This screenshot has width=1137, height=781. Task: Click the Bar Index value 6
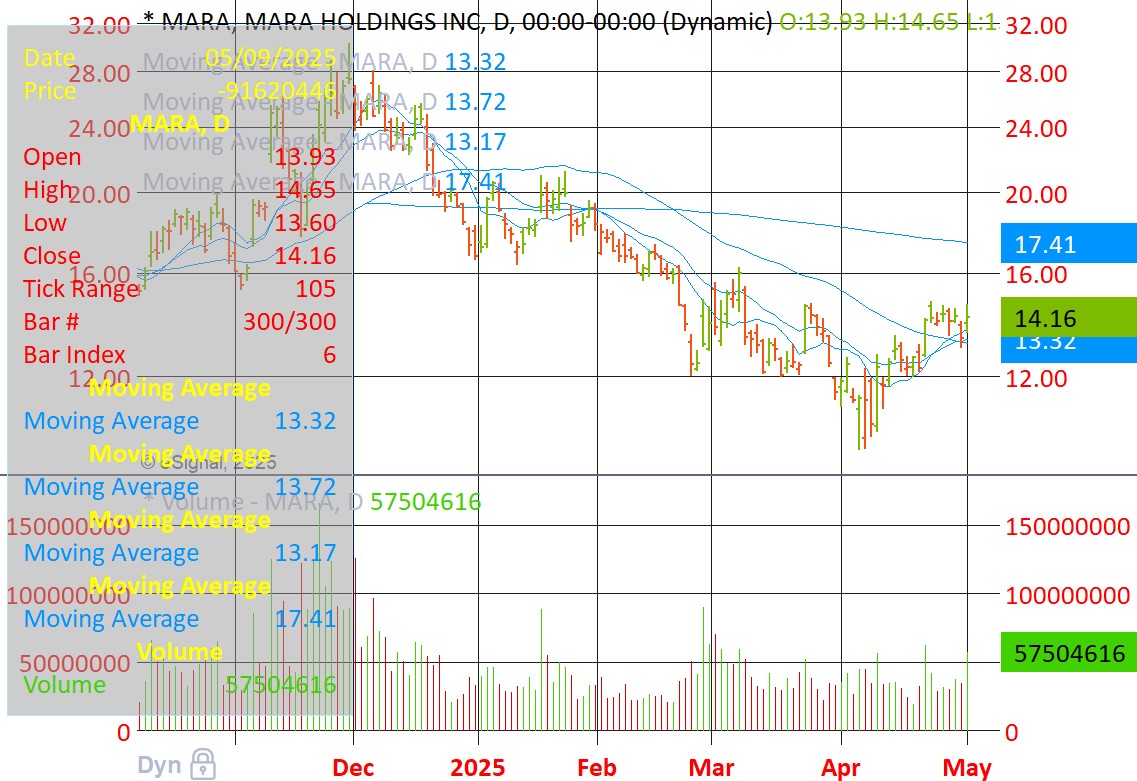(x=329, y=354)
